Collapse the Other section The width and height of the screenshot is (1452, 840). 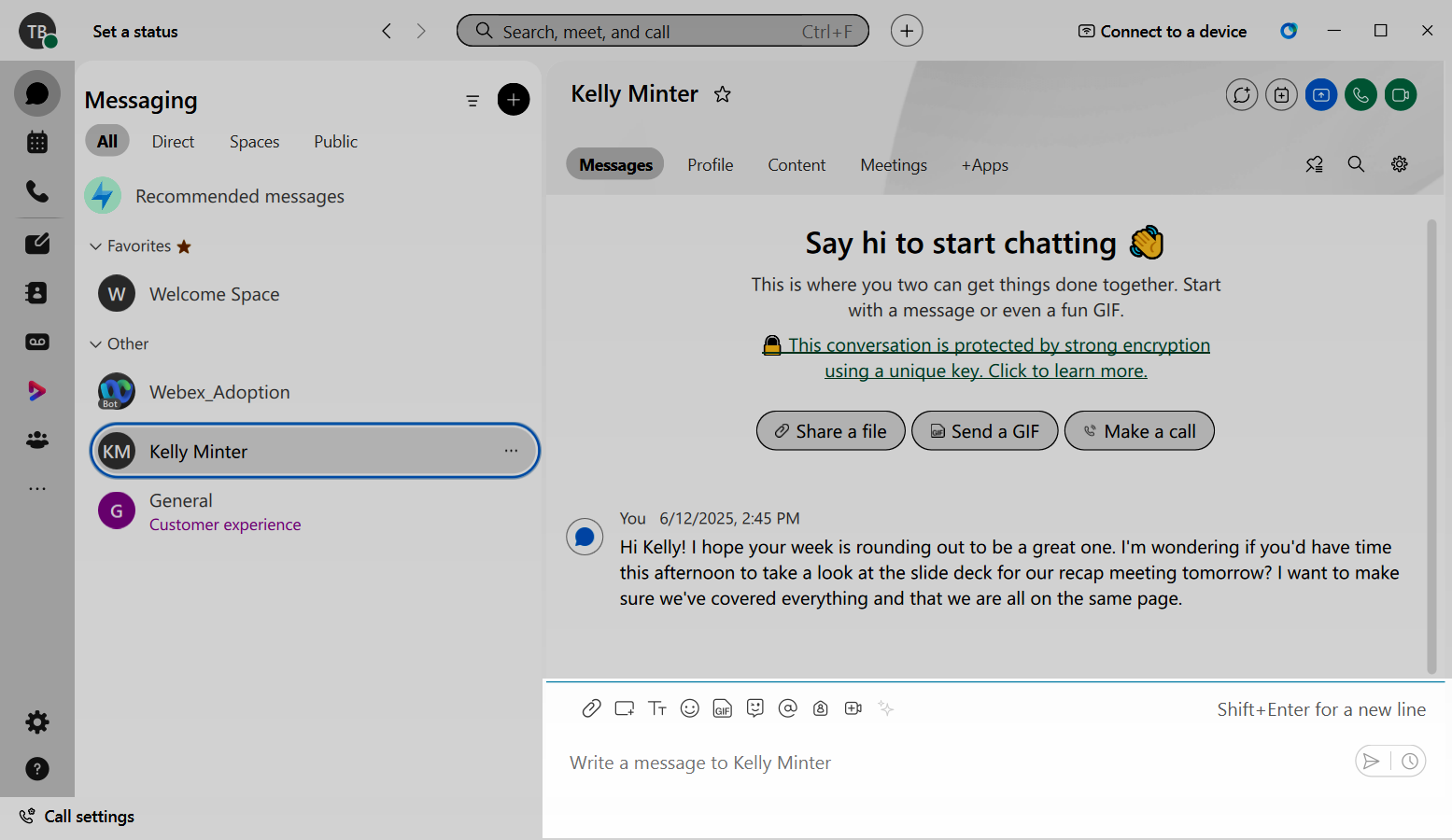pos(95,344)
